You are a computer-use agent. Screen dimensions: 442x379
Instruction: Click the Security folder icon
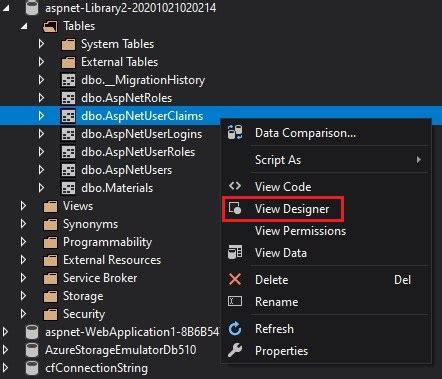50,314
